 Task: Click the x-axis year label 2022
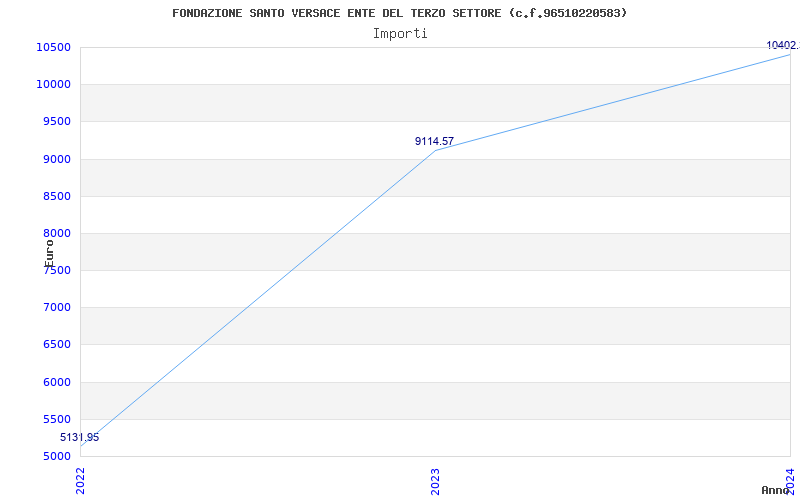[81, 481]
